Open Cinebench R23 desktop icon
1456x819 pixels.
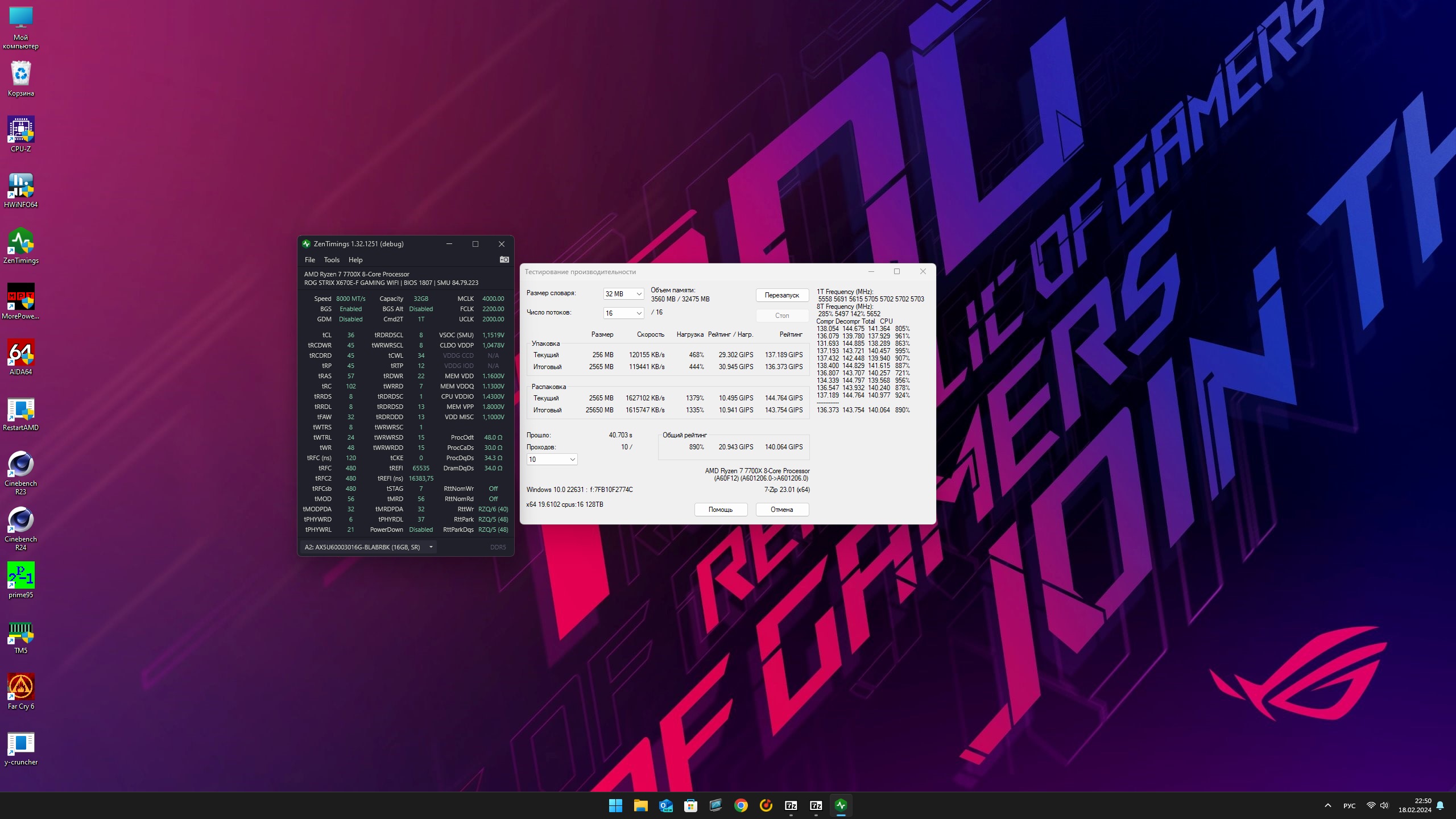point(21,465)
